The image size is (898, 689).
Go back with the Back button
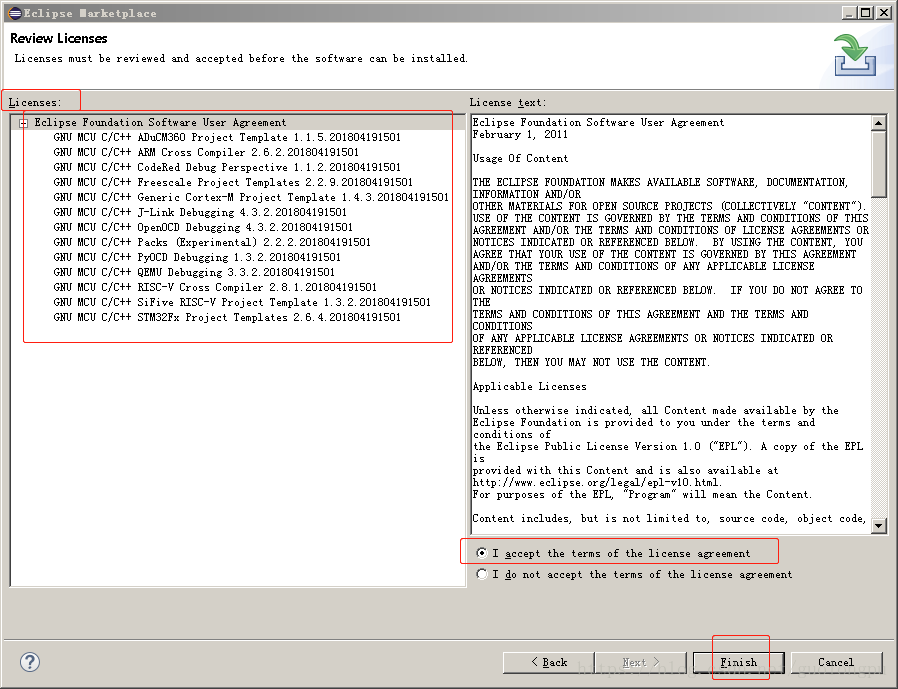[x=549, y=662]
